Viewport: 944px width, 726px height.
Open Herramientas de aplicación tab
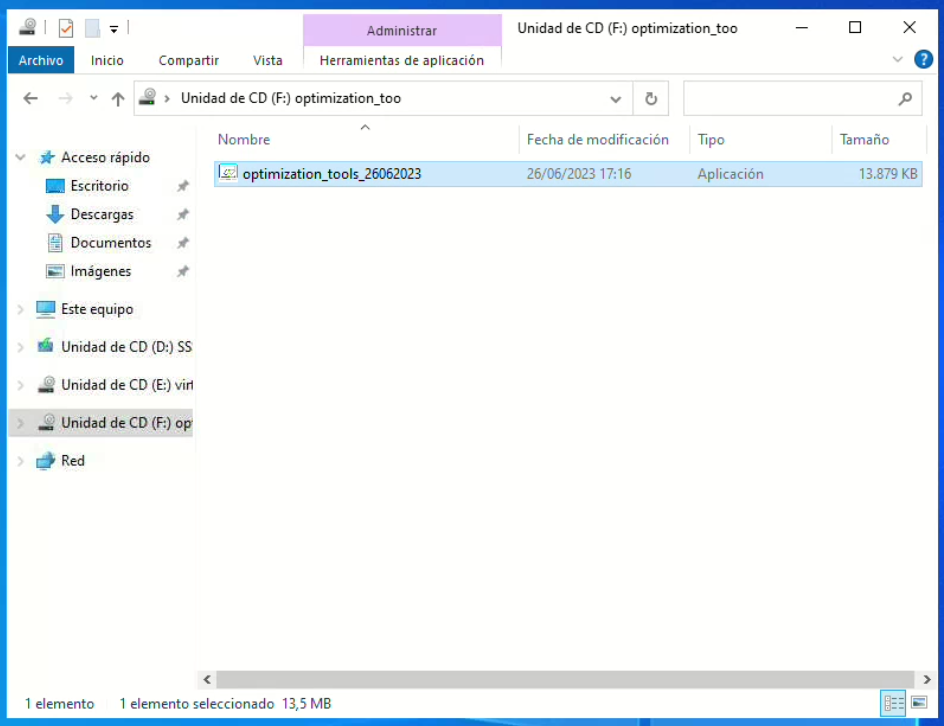click(x=401, y=60)
